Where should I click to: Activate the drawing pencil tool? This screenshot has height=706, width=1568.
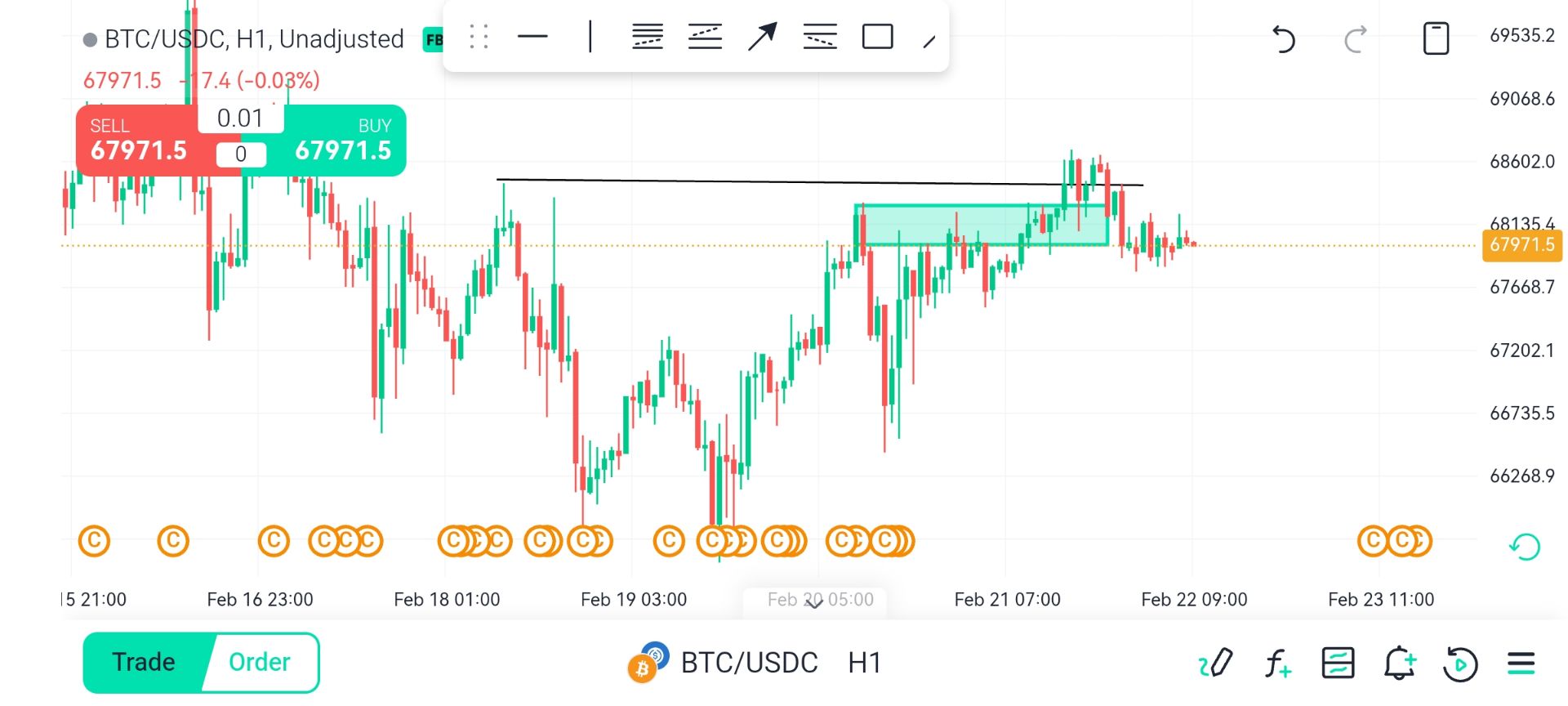1215,663
